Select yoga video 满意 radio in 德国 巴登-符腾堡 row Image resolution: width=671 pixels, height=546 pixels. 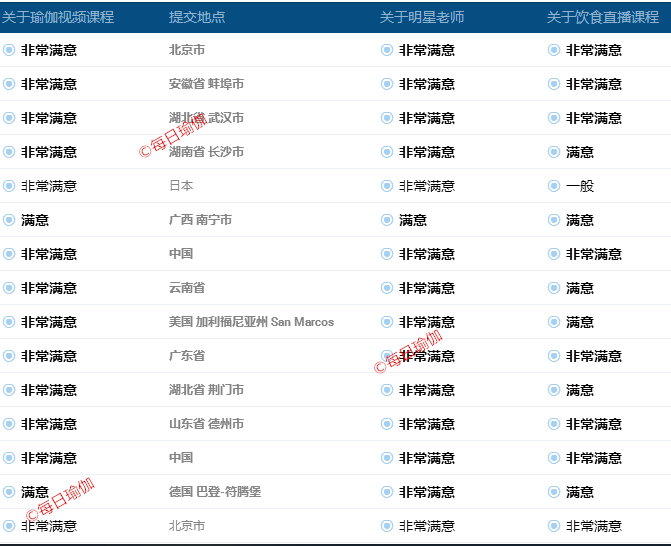coord(9,492)
